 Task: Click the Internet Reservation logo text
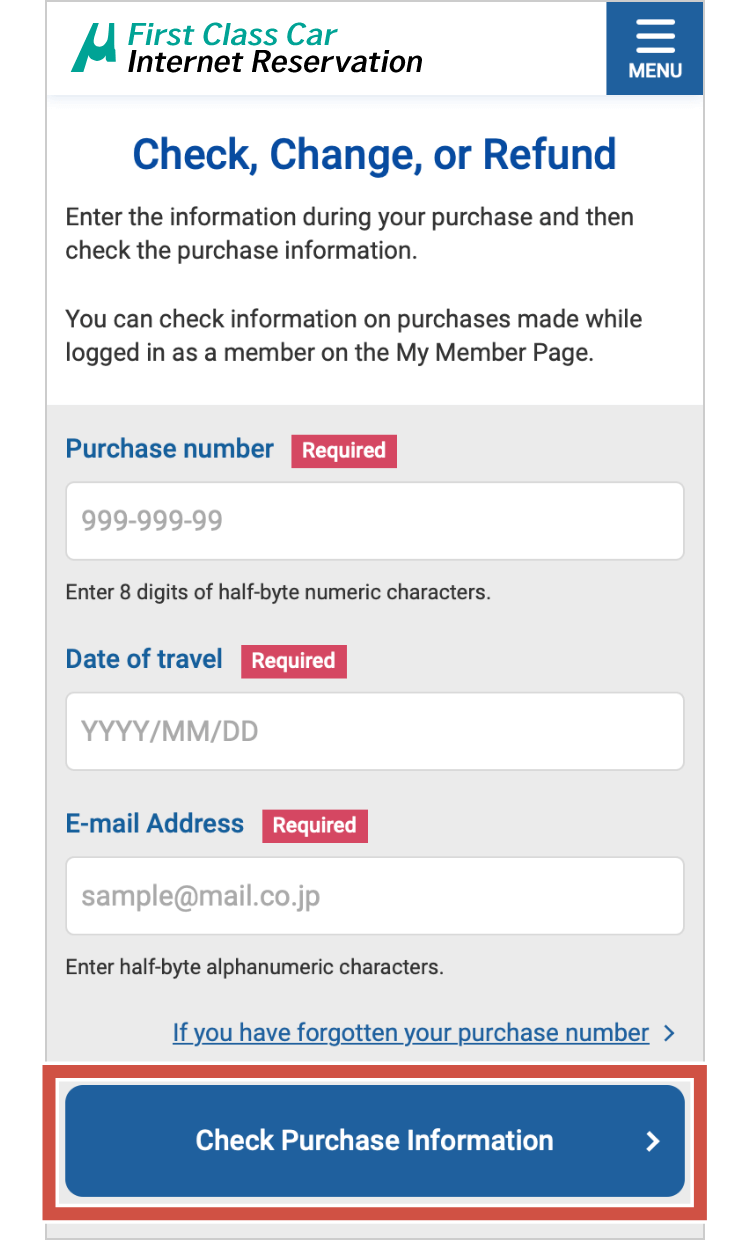(x=275, y=62)
